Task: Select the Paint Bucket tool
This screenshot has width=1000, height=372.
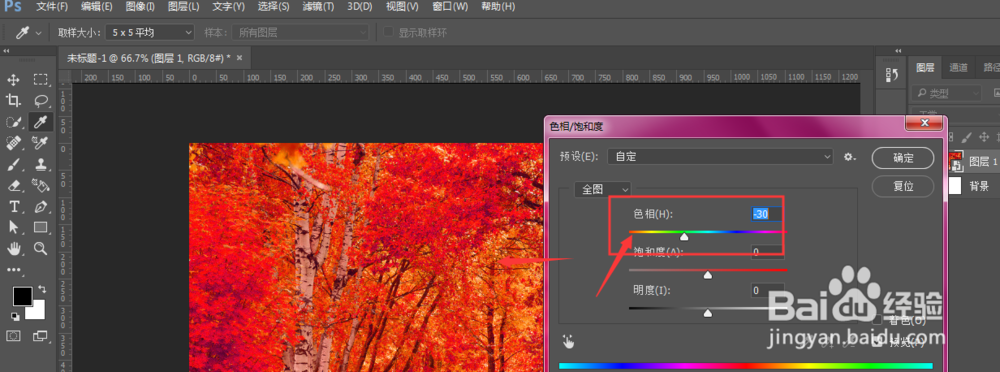Action: coord(41,186)
